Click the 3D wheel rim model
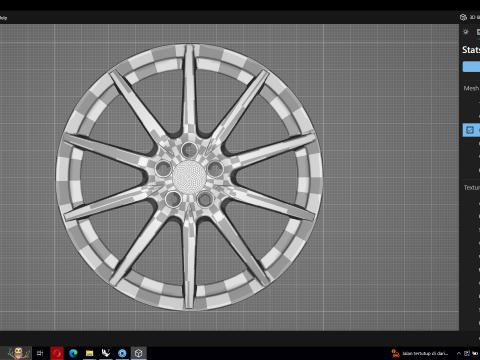 [x=189, y=177]
